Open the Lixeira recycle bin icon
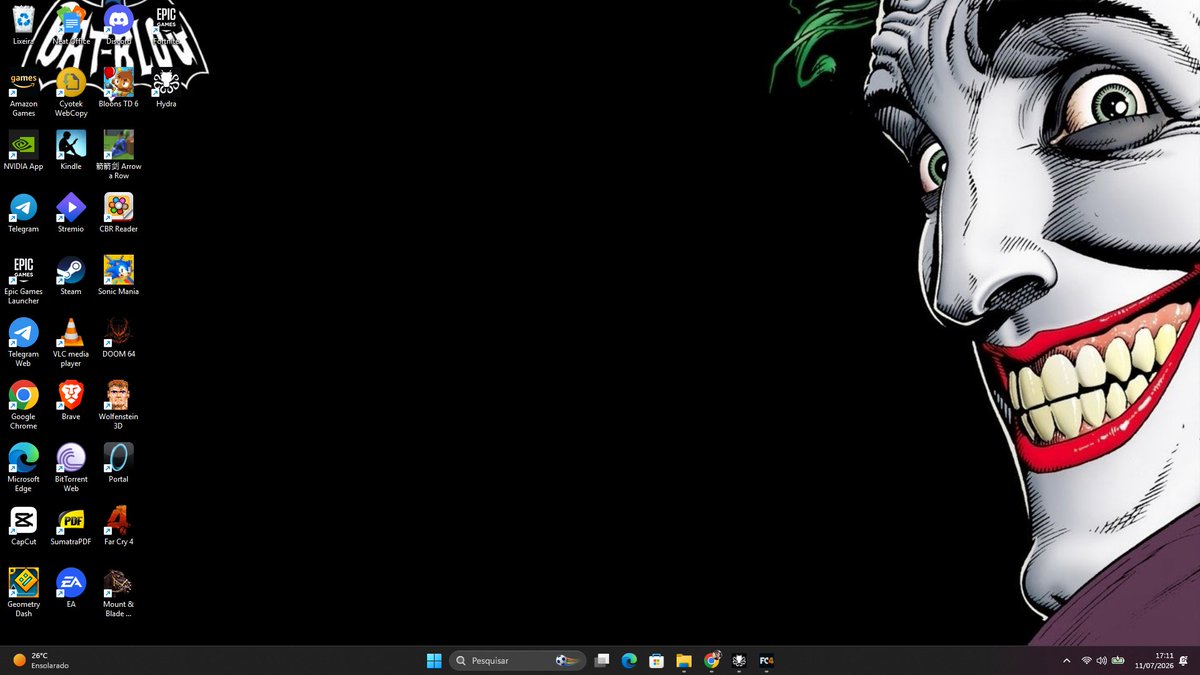This screenshot has height=675, width=1200. 23,25
